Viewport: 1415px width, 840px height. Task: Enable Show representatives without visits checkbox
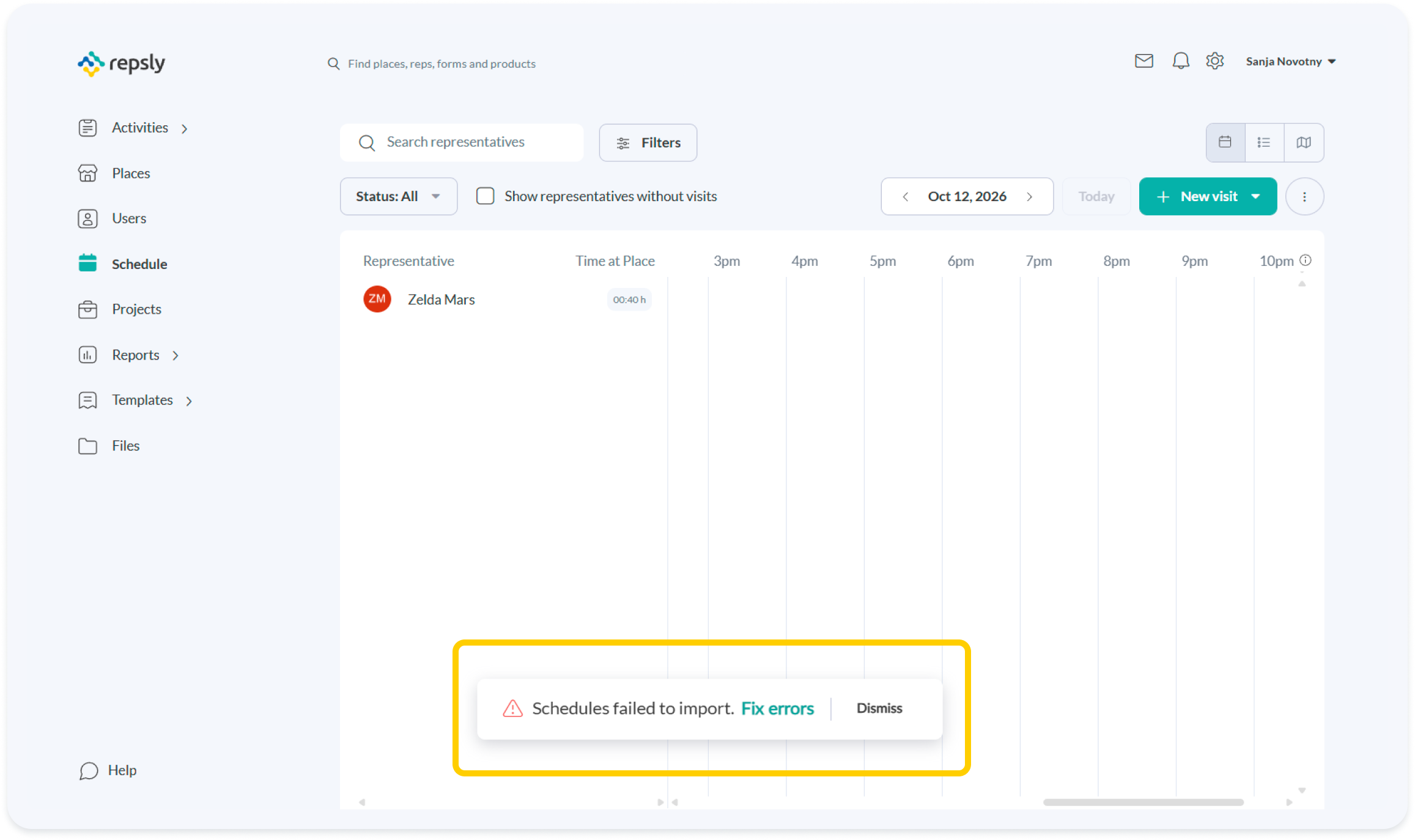click(x=486, y=196)
